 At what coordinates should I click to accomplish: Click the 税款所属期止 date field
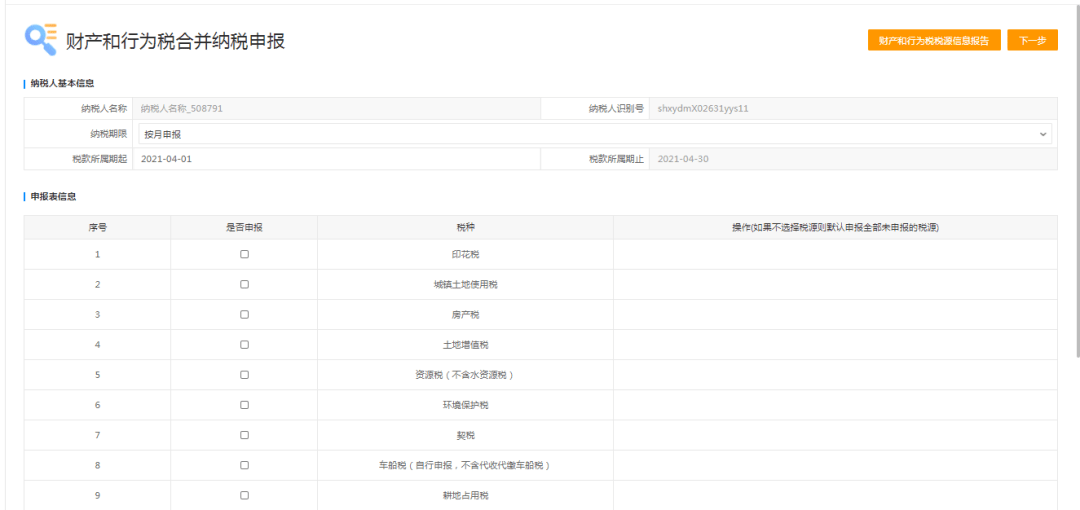(x=852, y=159)
